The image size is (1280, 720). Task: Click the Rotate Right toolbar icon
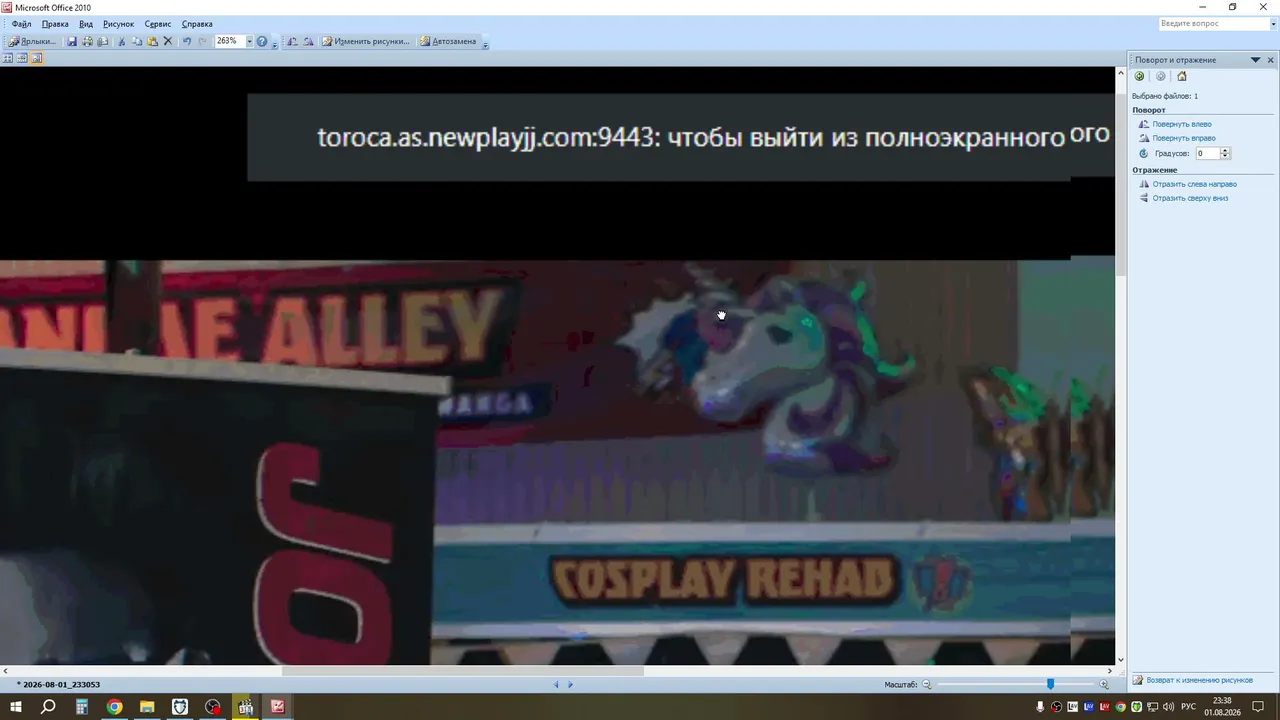(308, 41)
